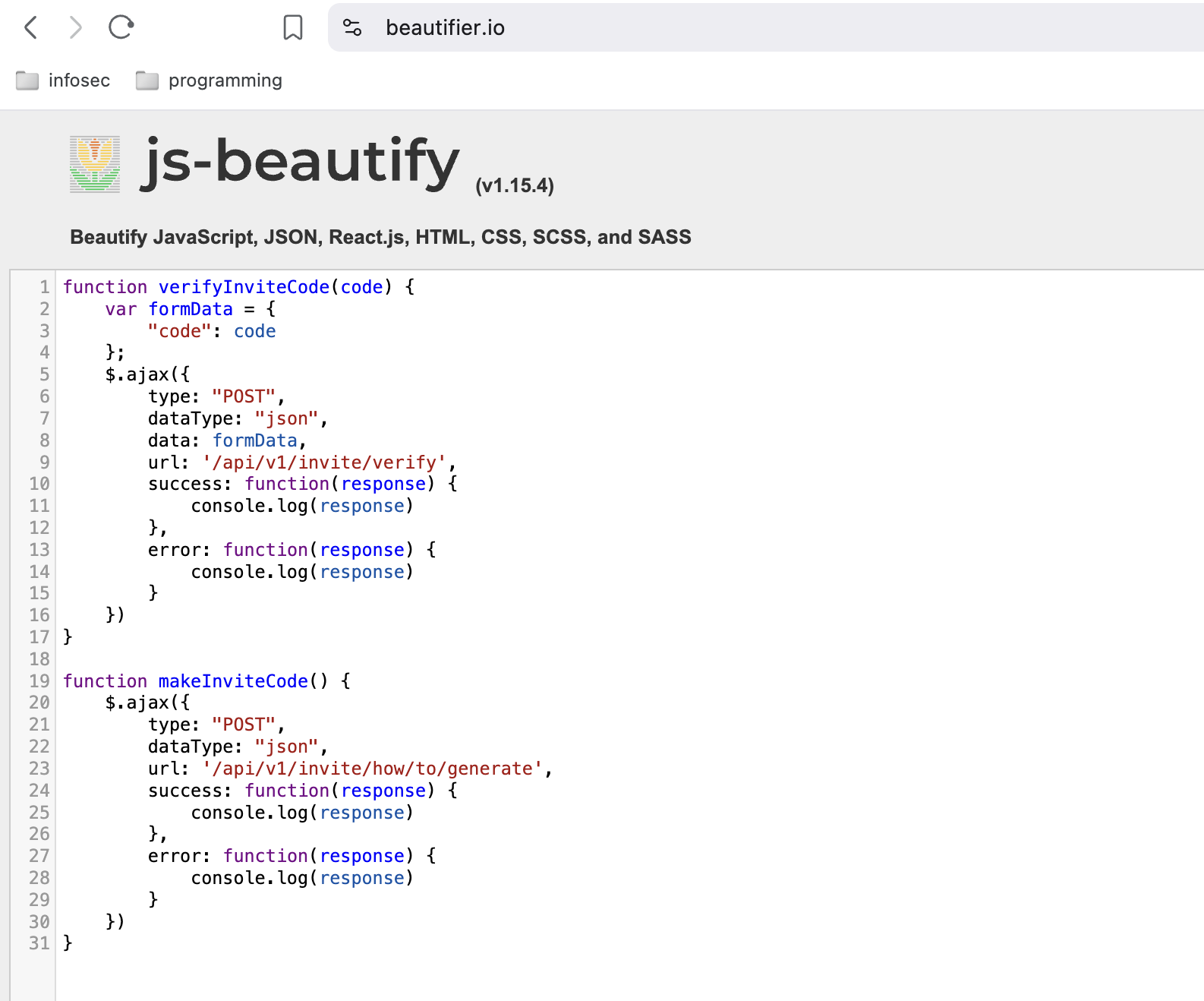Click line number 1 in the gutter
Screen dimensions: 1204x1001
pyautogui.click(x=45, y=287)
